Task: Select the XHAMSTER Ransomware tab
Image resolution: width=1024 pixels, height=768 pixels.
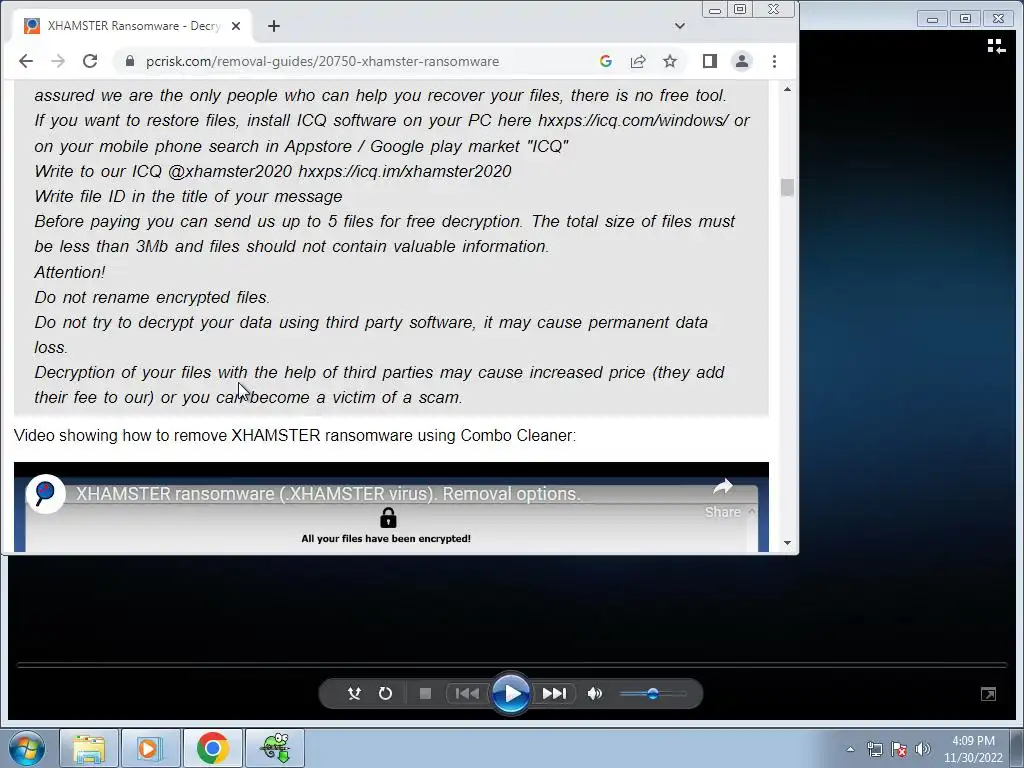Action: 133,26
